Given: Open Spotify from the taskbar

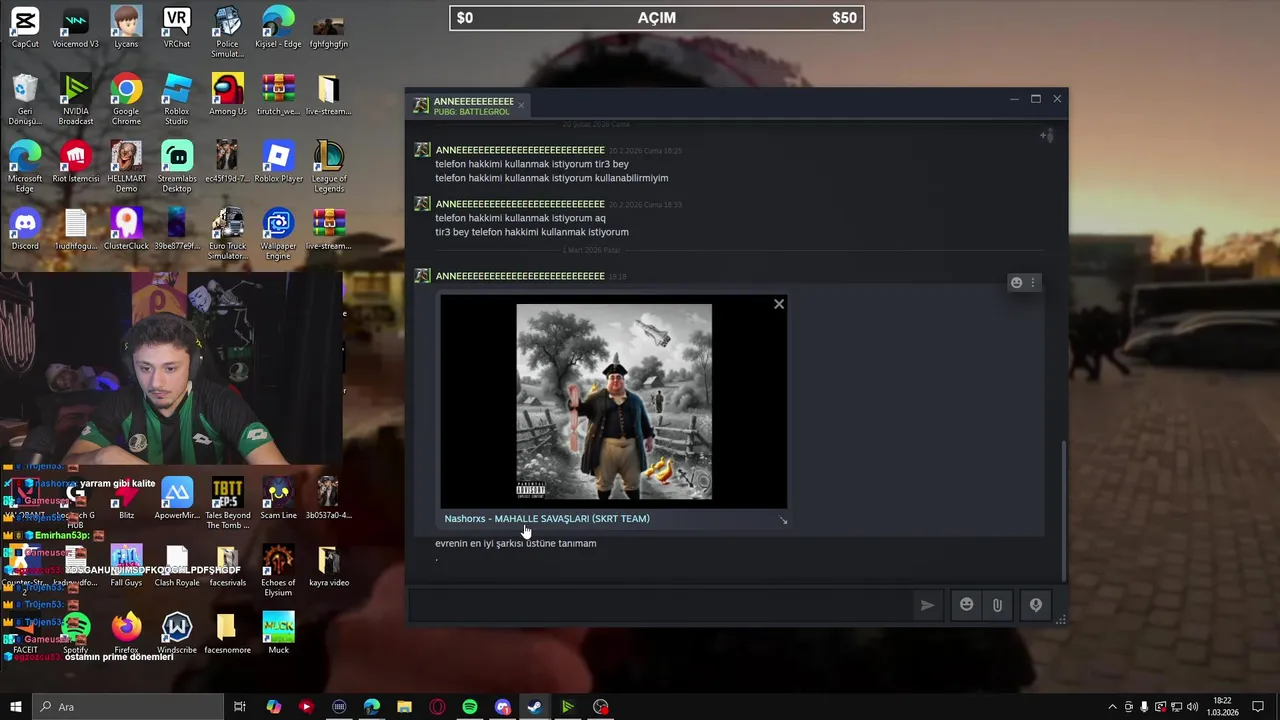Looking at the screenshot, I should click(470, 707).
